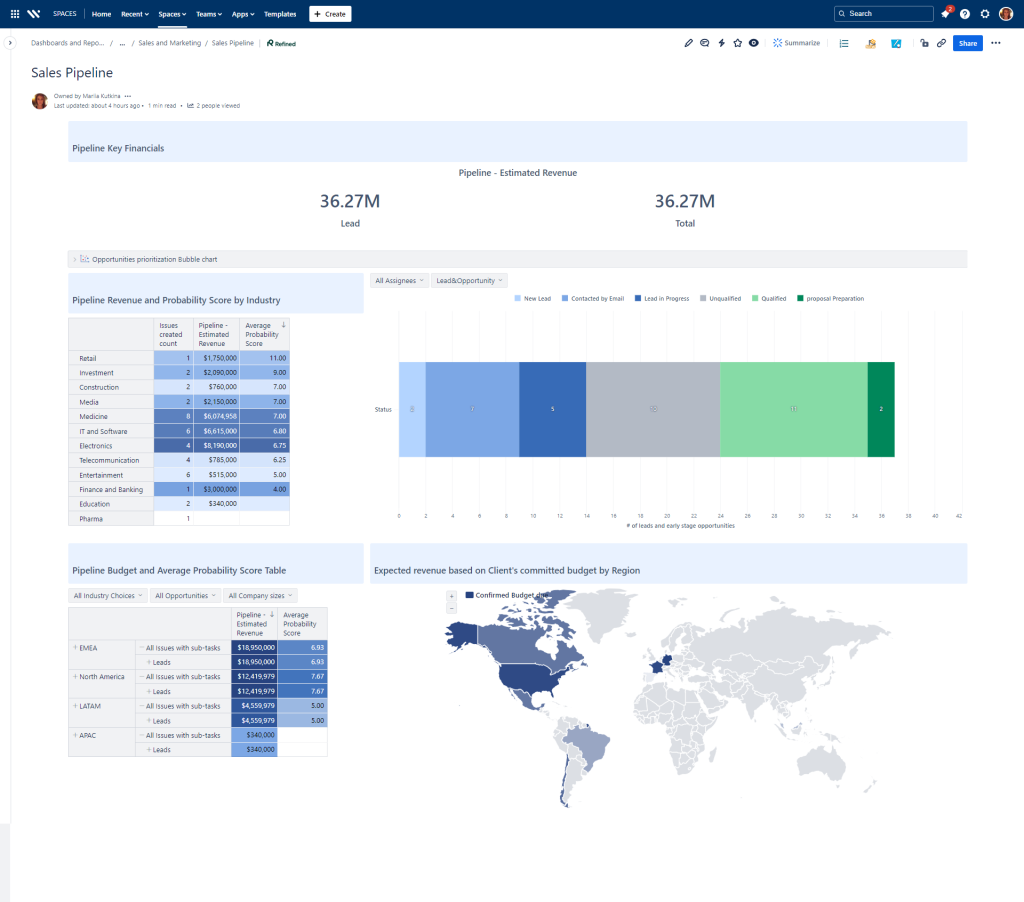Expand the Opportunities prioritization Bubble chart section
The image size is (1024, 902).
[x=75, y=259]
